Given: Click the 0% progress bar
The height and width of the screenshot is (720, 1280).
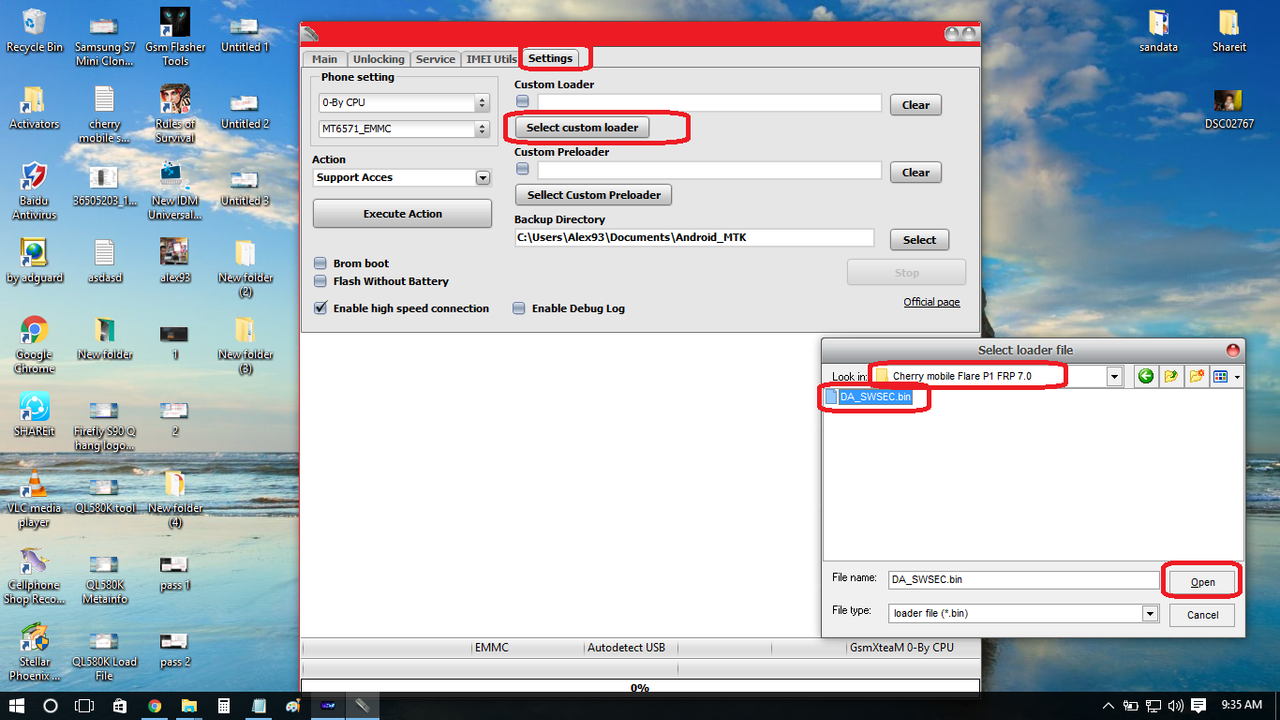Looking at the screenshot, I should pos(640,687).
